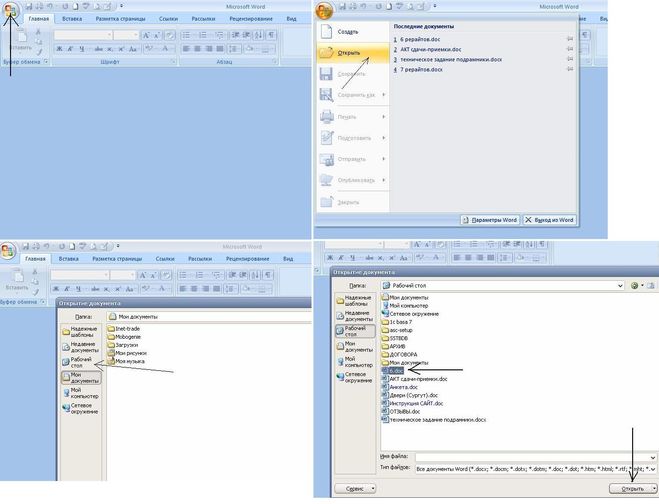Click numbered list icon in top-left ribbon
659x504 pixels.
[204, 35]
